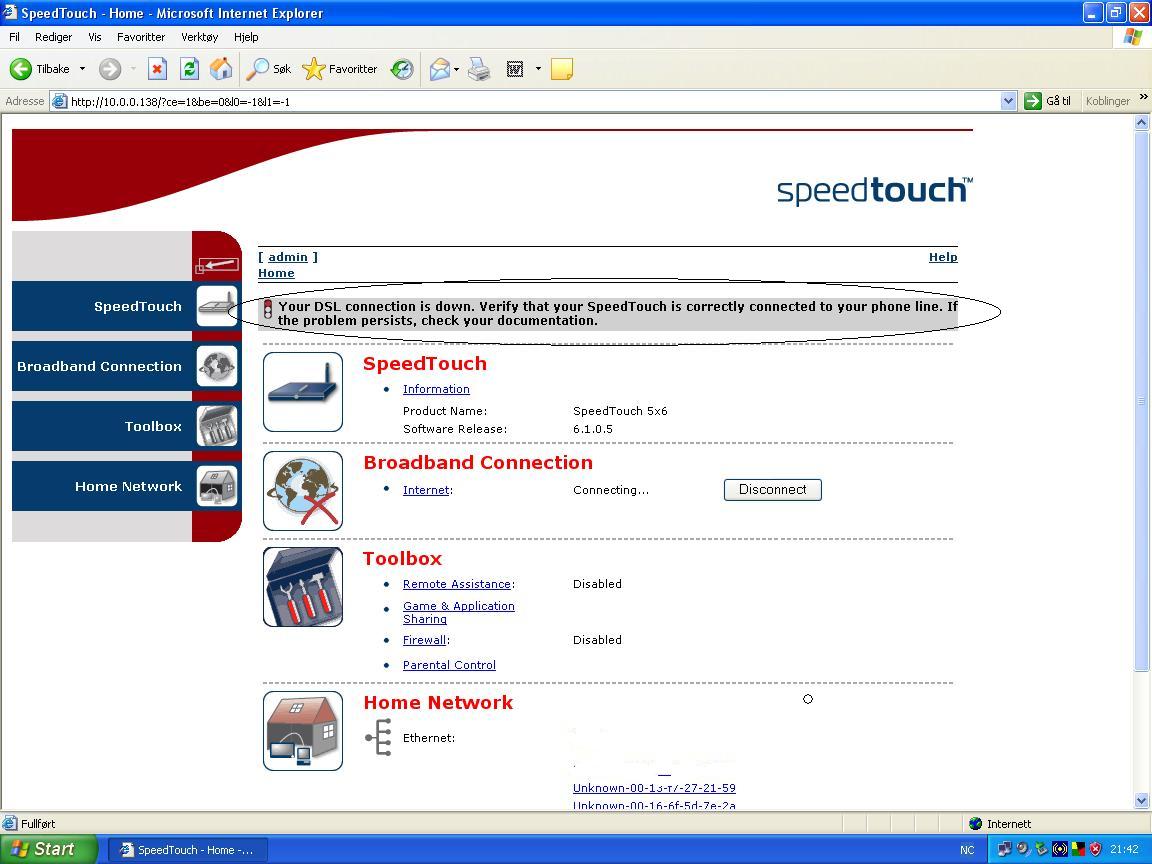Open Game & Application Sharing link
The image size is (1152, 864).
click(458, 613)
